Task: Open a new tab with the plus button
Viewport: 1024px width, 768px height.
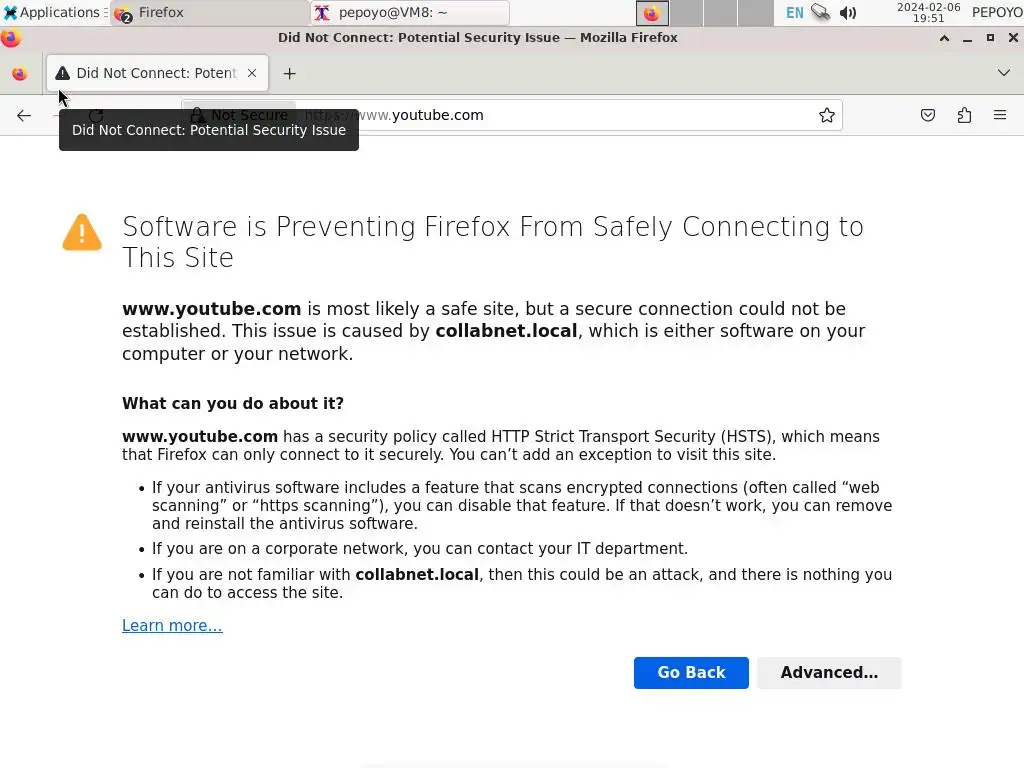Action: point(290,73)
